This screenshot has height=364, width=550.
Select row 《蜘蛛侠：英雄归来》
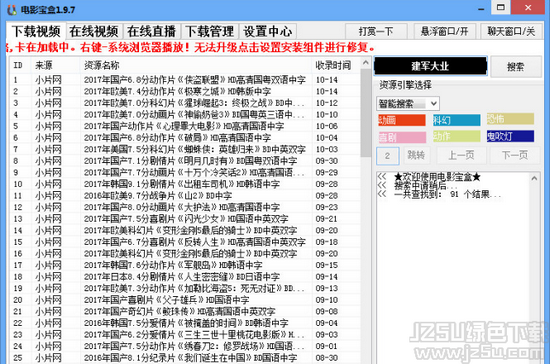(185, 149)
